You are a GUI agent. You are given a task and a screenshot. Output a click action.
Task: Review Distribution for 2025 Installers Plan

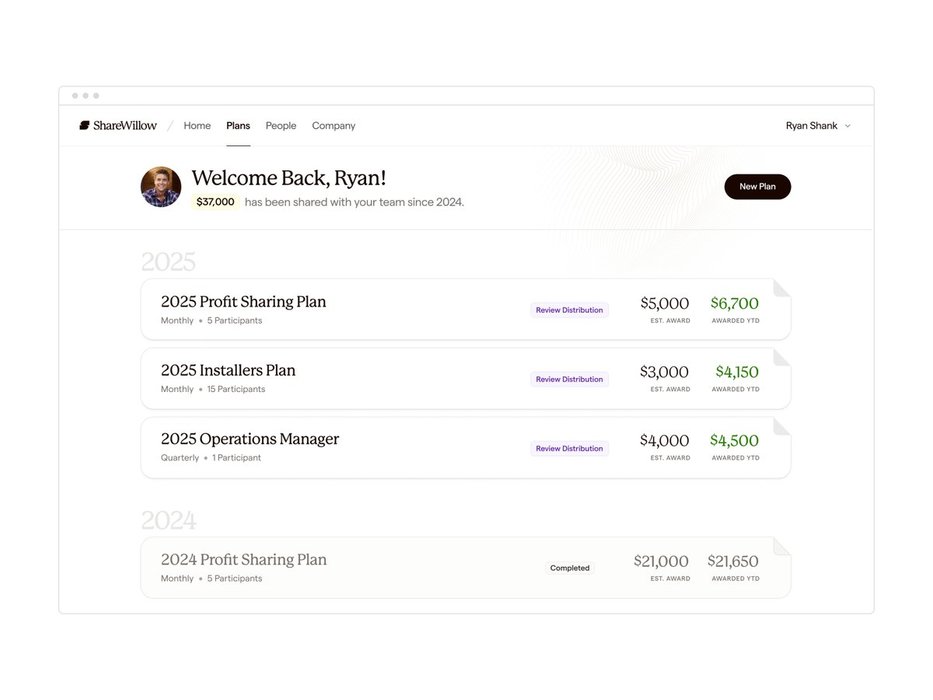[x=569, y=379]
